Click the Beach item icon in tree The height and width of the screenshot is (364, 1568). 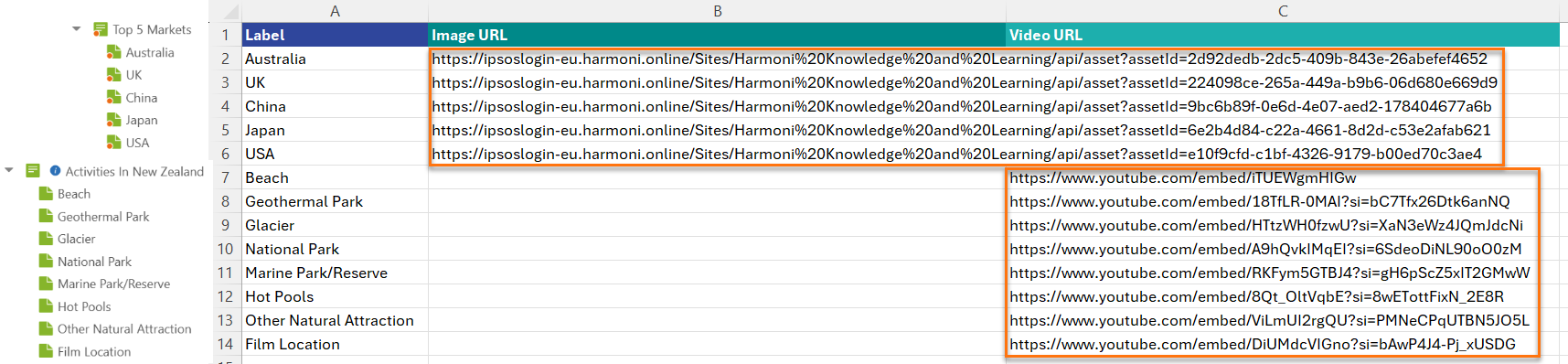click(46, 193)
